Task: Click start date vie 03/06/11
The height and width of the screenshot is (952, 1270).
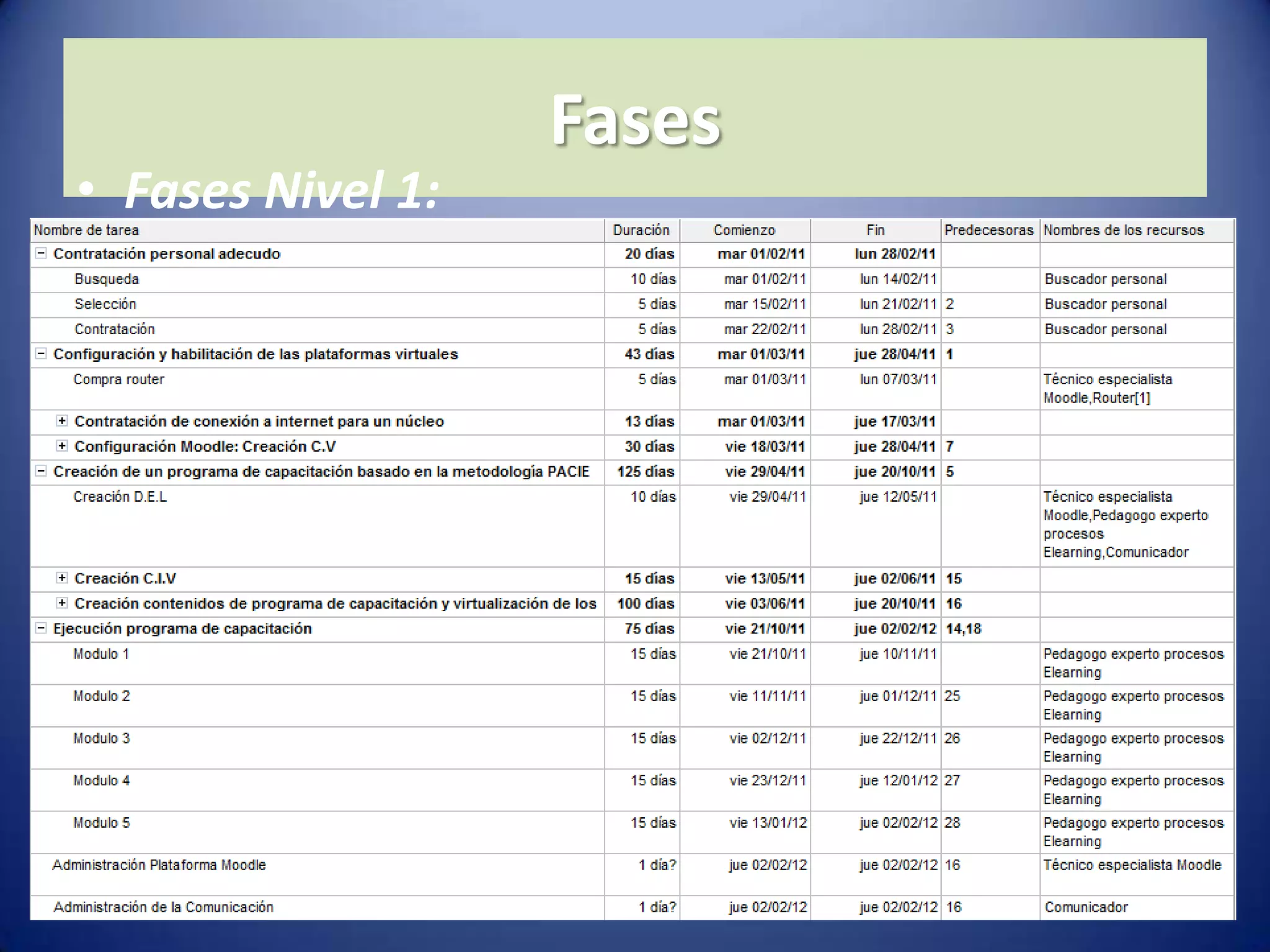Action: [745, 604]
